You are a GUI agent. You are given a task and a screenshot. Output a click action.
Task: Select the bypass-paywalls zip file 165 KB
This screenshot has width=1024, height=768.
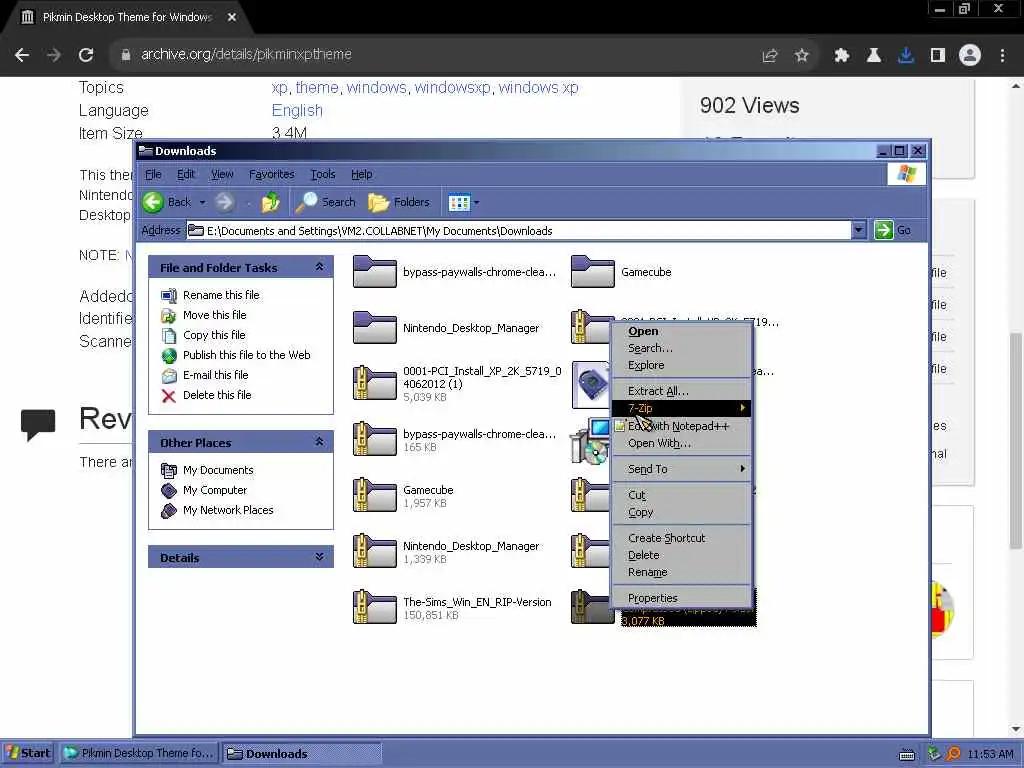coord(375,440)
